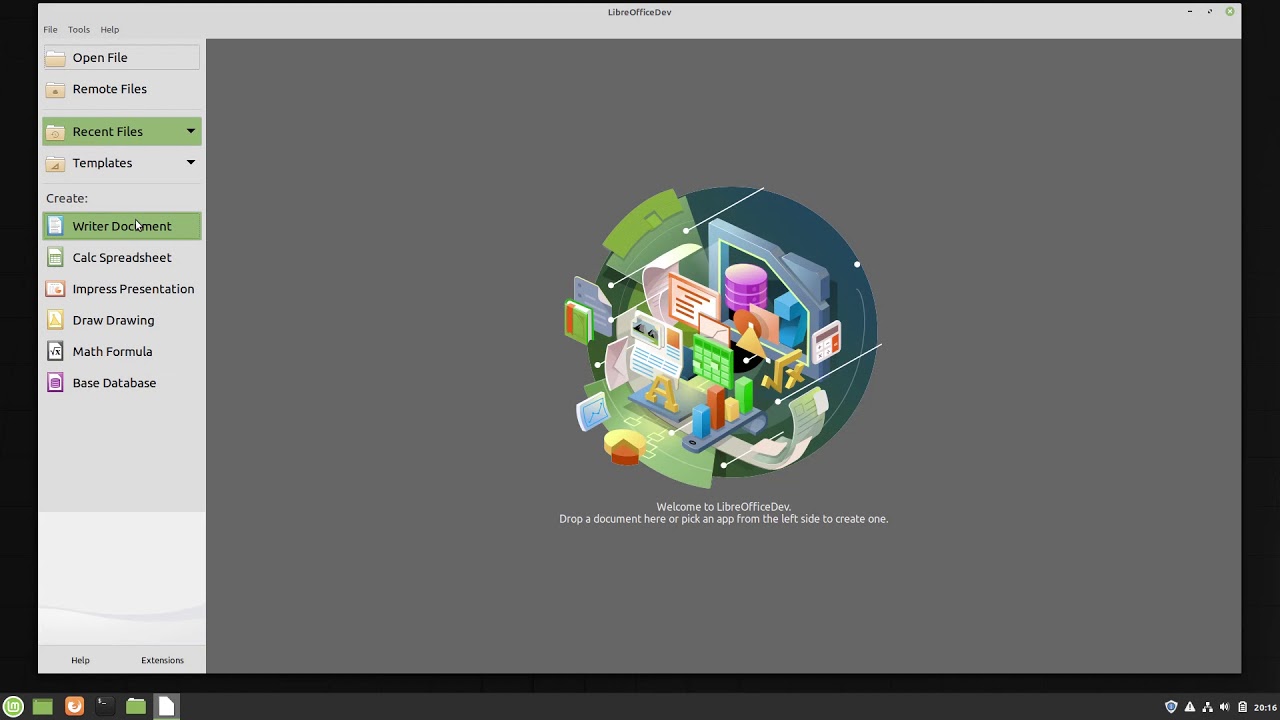Image resolution: width=1280 pixels, height=720 pixels.
Task: Expand the Templates dropdown arrow
Action: [190, 162]
